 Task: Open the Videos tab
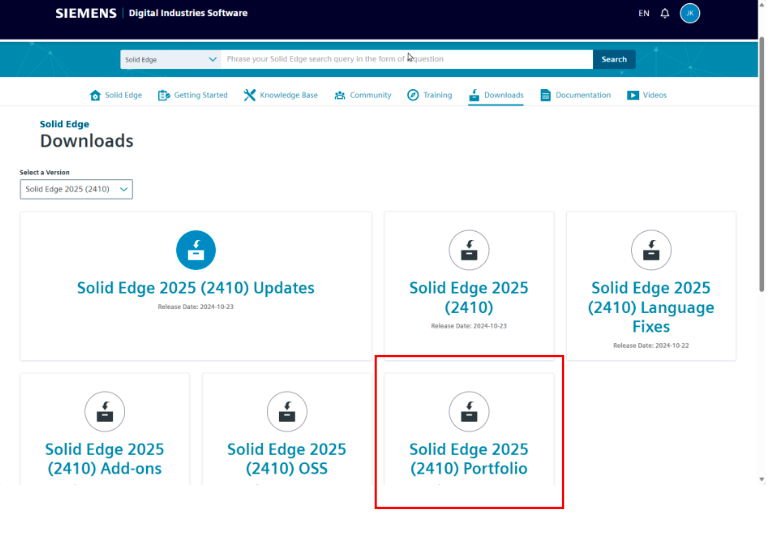(654, 95)
